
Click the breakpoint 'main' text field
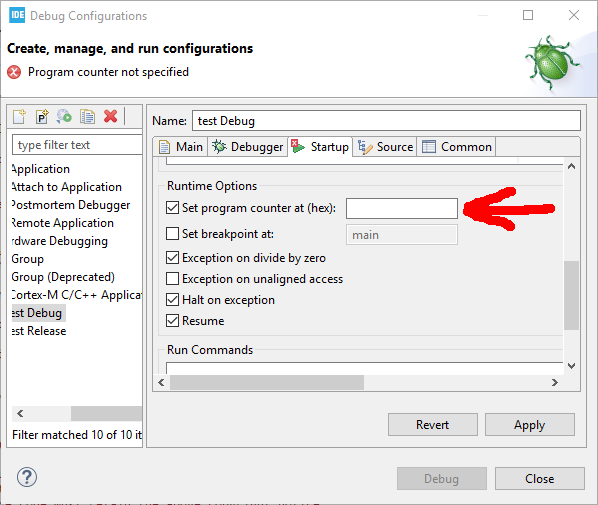402,235
